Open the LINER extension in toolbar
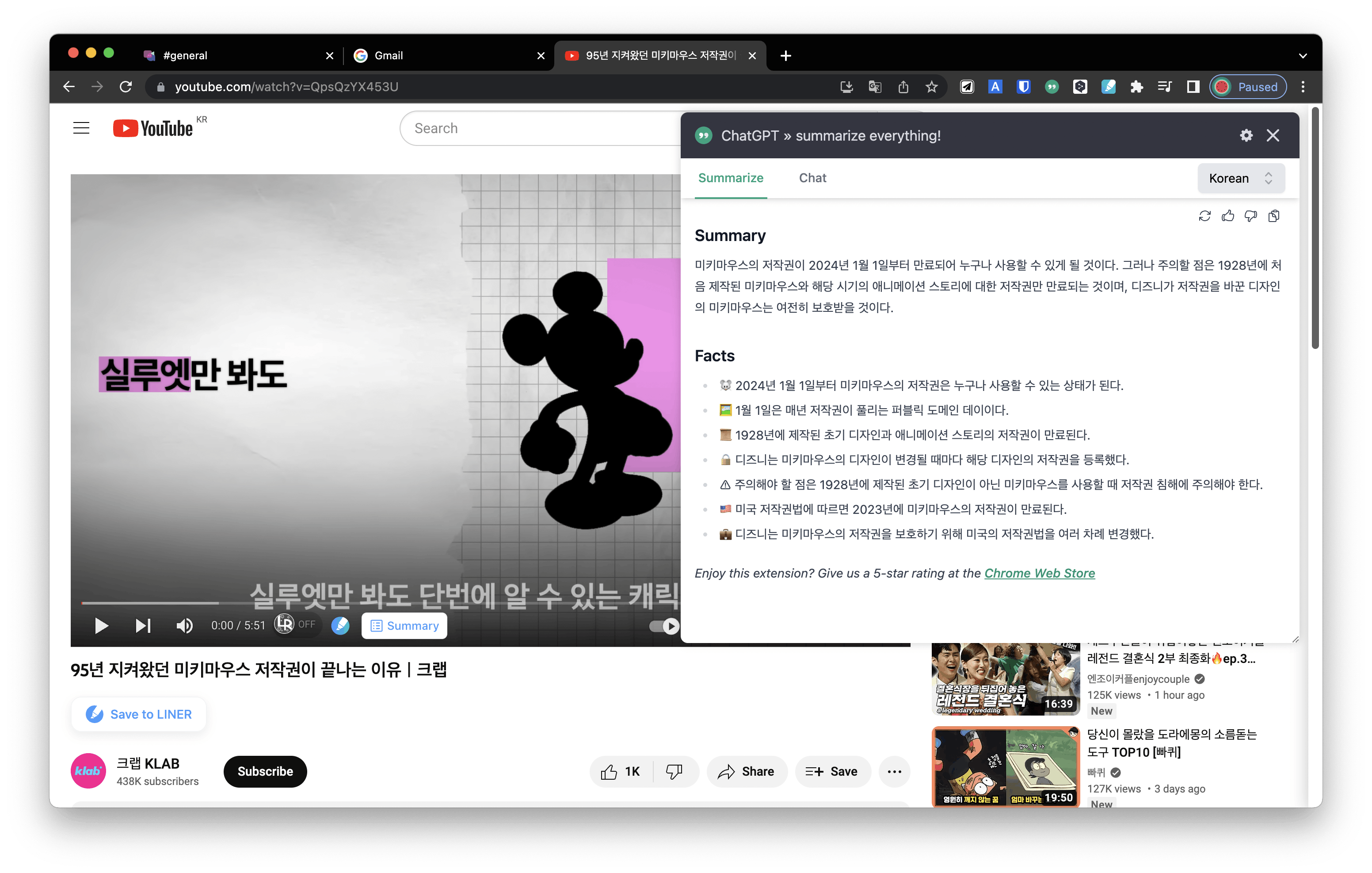This screenshot has width=1372, height=873. [1109, 87]
